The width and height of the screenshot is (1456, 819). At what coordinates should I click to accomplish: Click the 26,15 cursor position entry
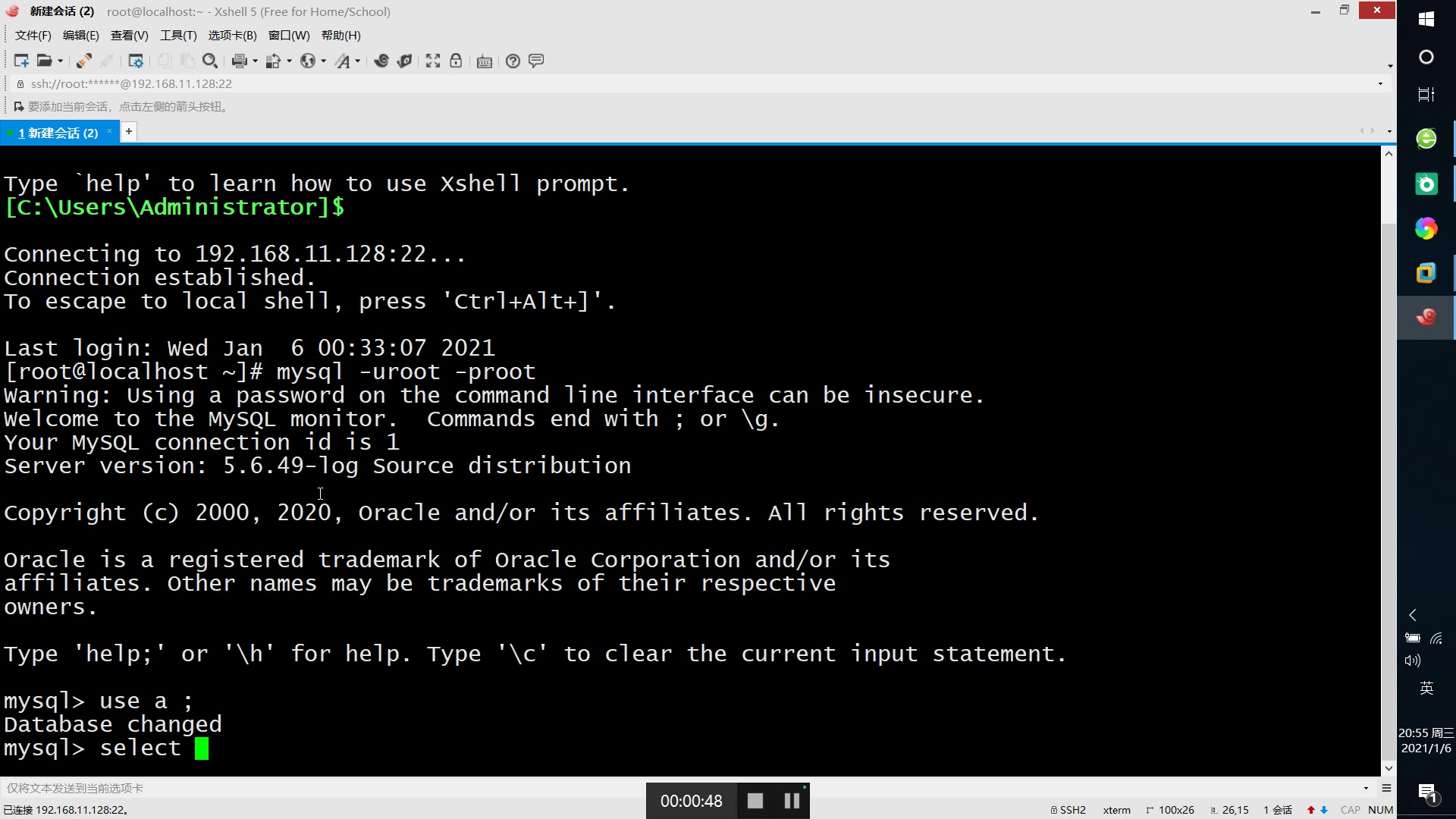tap(1229, 810)
